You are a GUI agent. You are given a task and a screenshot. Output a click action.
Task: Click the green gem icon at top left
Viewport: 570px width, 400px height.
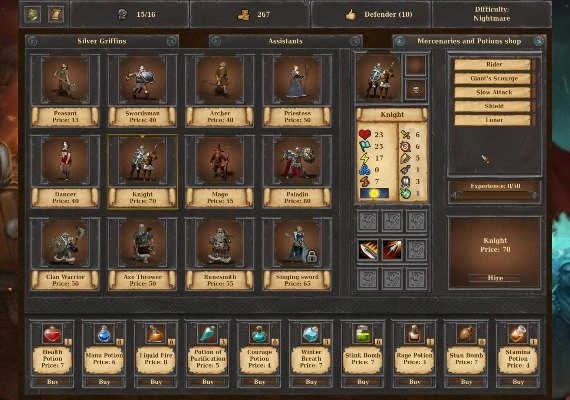click(32, 15)
